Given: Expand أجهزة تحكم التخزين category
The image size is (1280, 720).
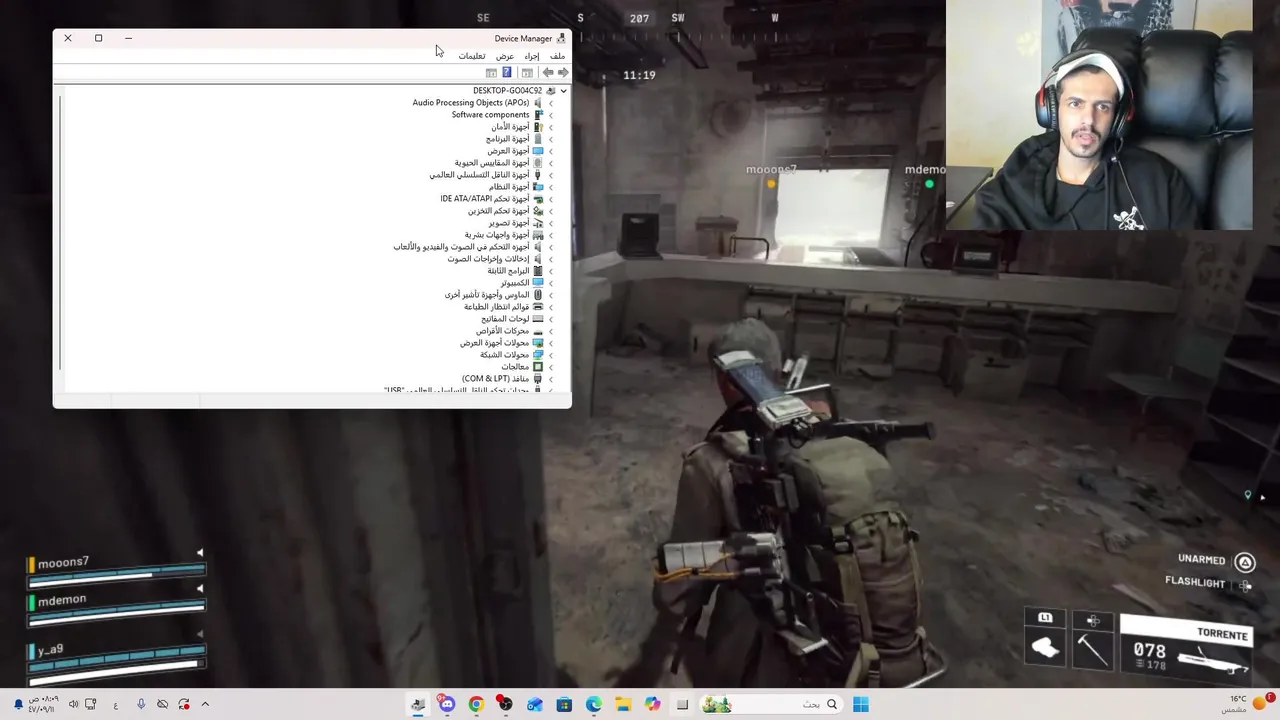Looking at the screenshot, I should (551, 211).
